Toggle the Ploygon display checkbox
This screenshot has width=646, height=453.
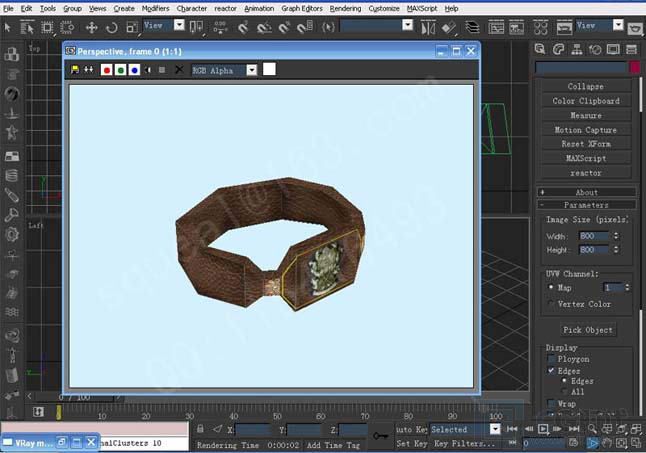[x=552, y=359]
